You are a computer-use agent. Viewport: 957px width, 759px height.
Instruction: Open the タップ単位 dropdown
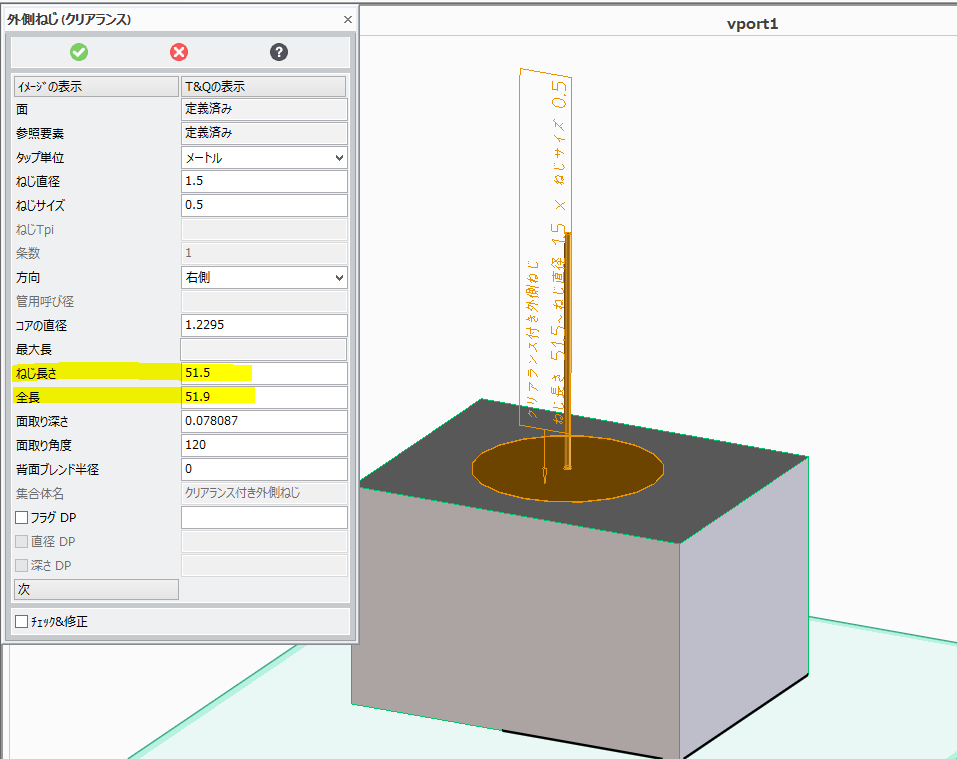point(264,158)
